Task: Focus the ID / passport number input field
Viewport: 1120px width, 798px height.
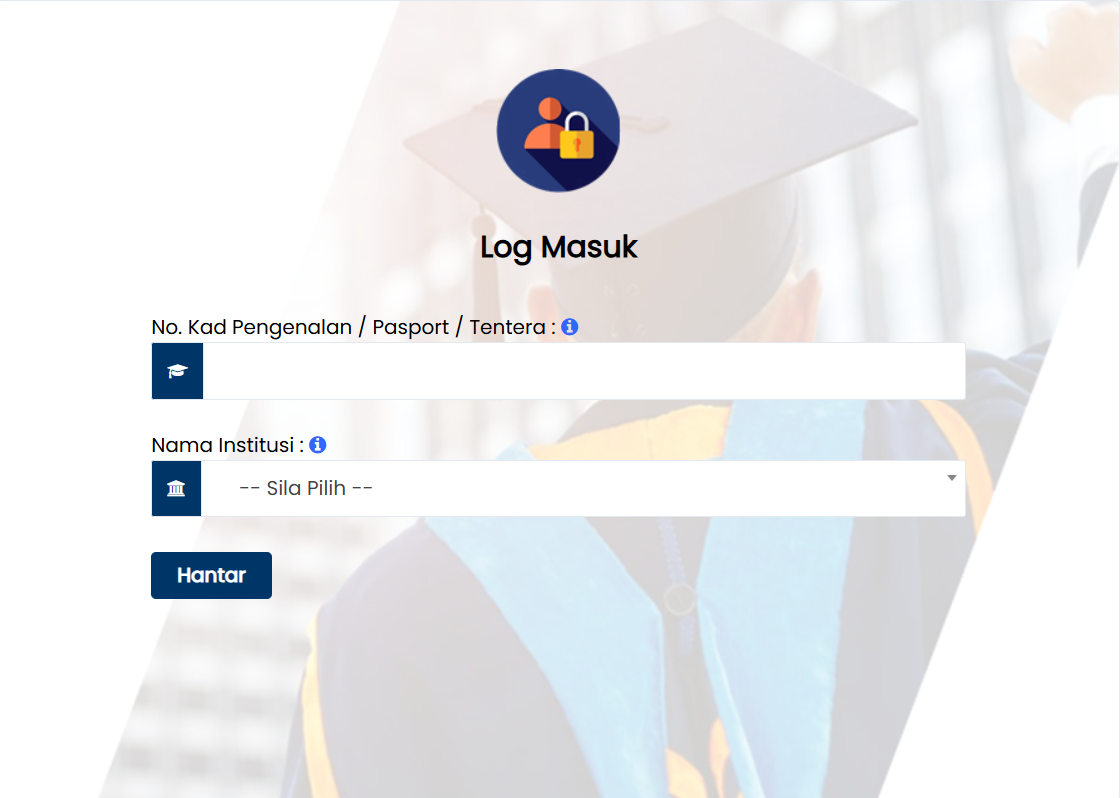Action: point(584,371)
